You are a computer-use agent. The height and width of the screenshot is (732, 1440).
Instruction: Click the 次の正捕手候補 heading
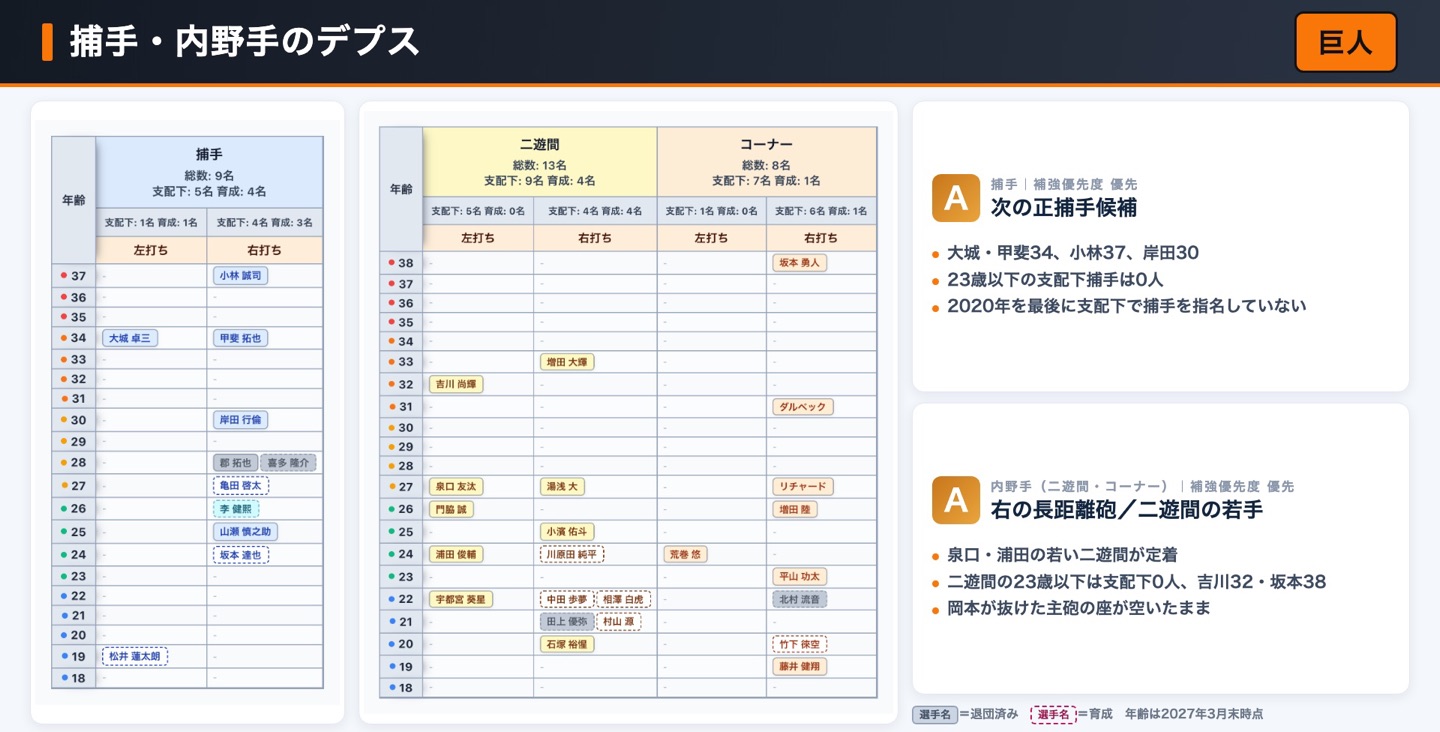point(1064,207)
